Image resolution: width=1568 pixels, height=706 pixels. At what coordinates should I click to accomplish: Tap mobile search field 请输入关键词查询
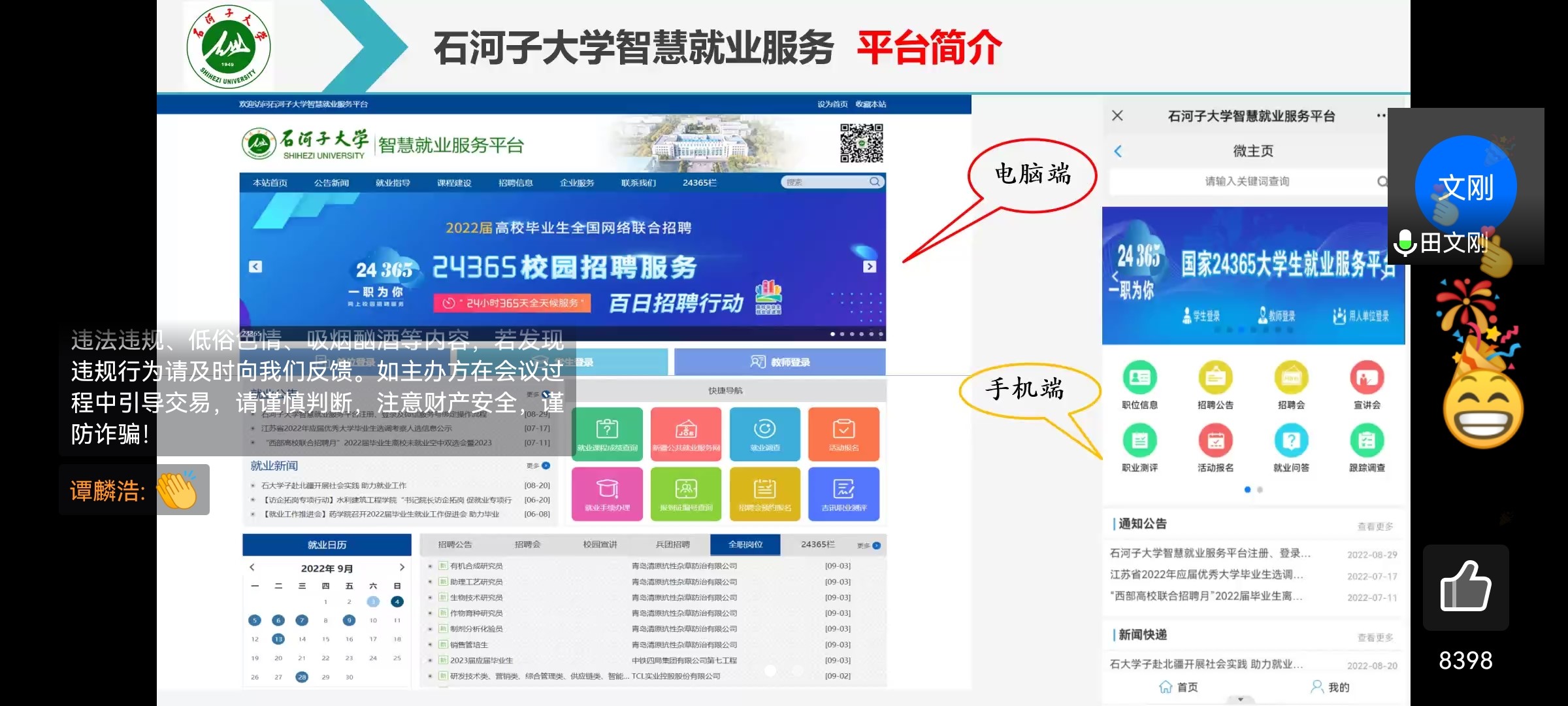pyautogui.click(x=1247, y=181)
